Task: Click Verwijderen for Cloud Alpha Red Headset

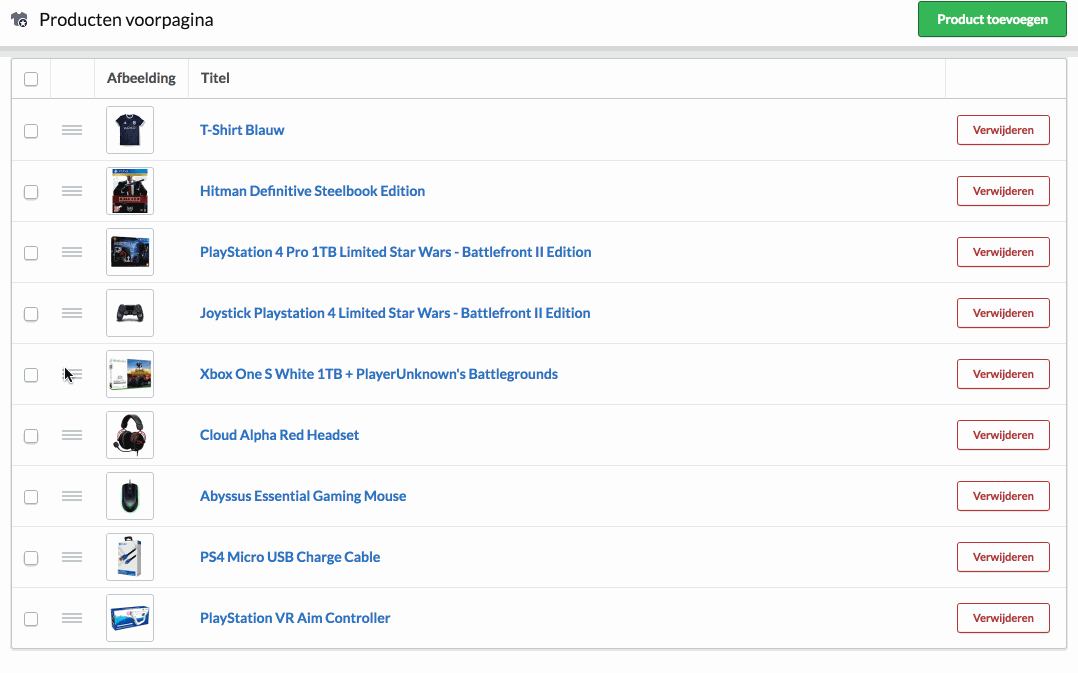Action: point(1003,435)
